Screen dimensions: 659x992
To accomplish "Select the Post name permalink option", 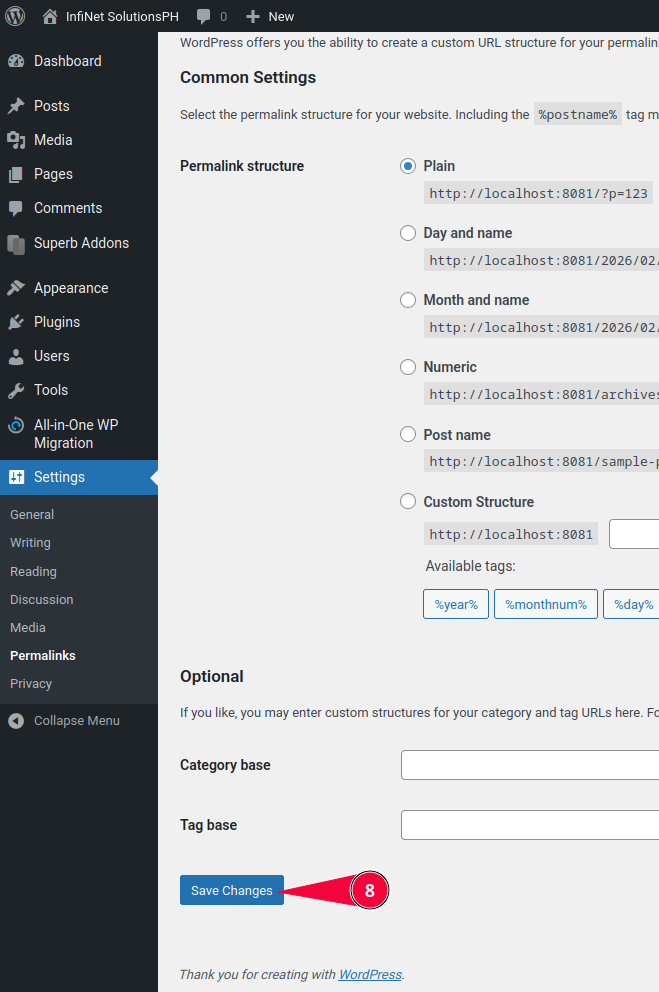I will tap(408, 435).
